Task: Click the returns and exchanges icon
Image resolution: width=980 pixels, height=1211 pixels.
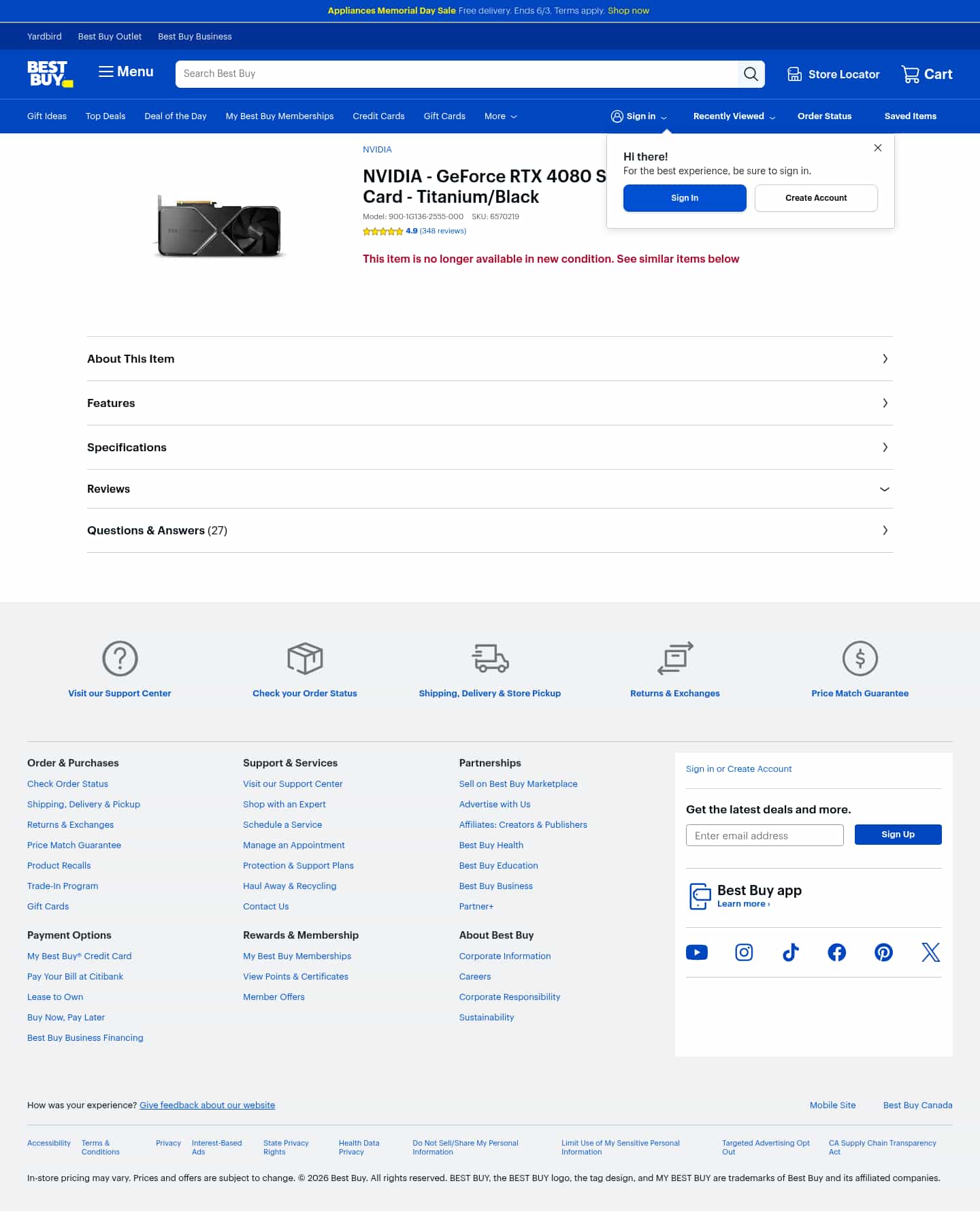Action: coord(675,658)
